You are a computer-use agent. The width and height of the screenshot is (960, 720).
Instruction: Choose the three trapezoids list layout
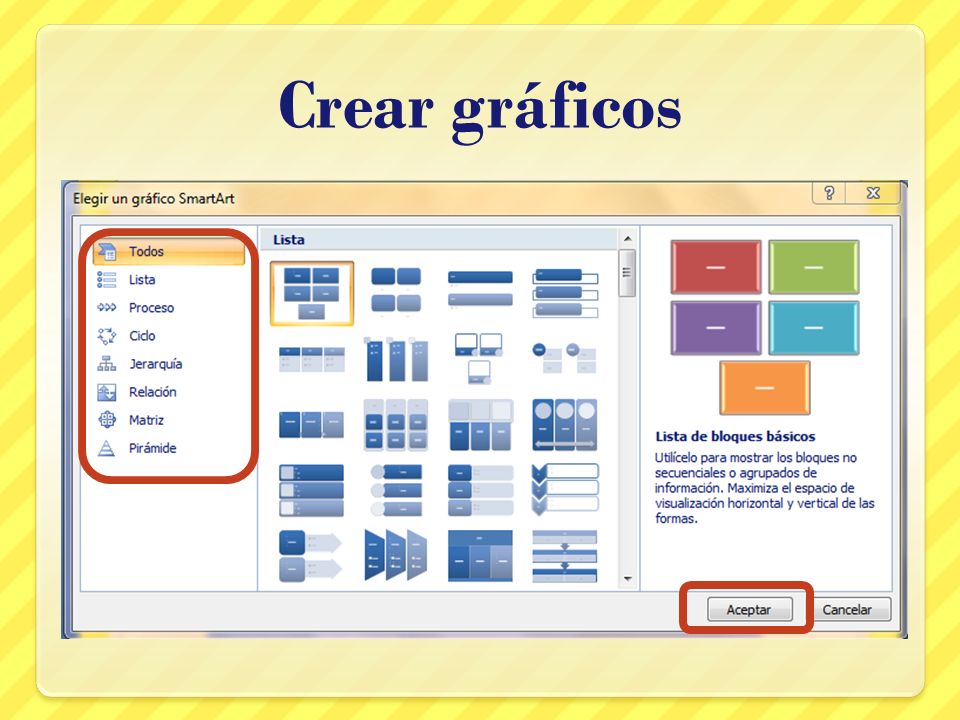click(x=396, y=555)
